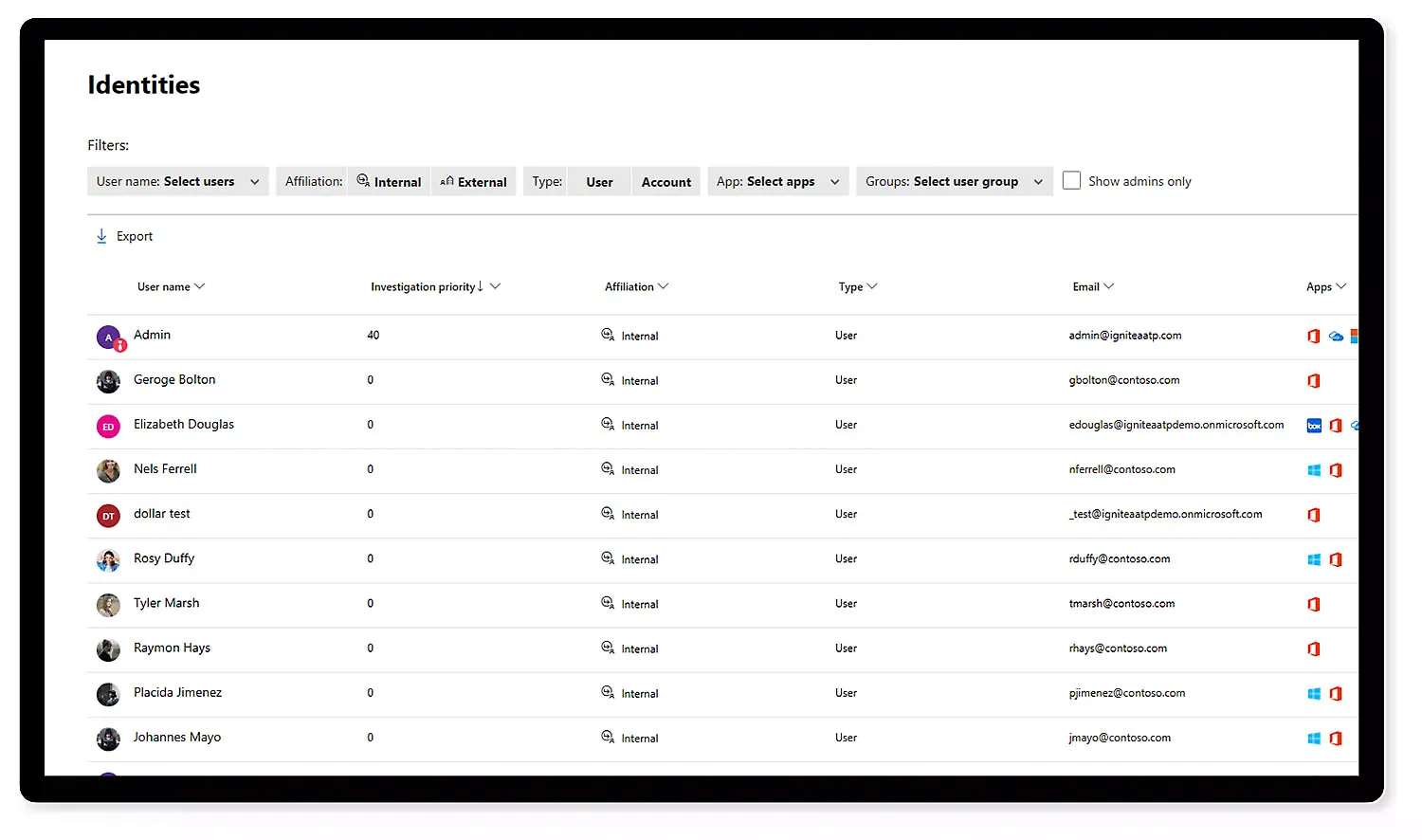Toggle the External affiliation filter
1422x840 pixels.
pyautogui.click(x=474, y=182)
